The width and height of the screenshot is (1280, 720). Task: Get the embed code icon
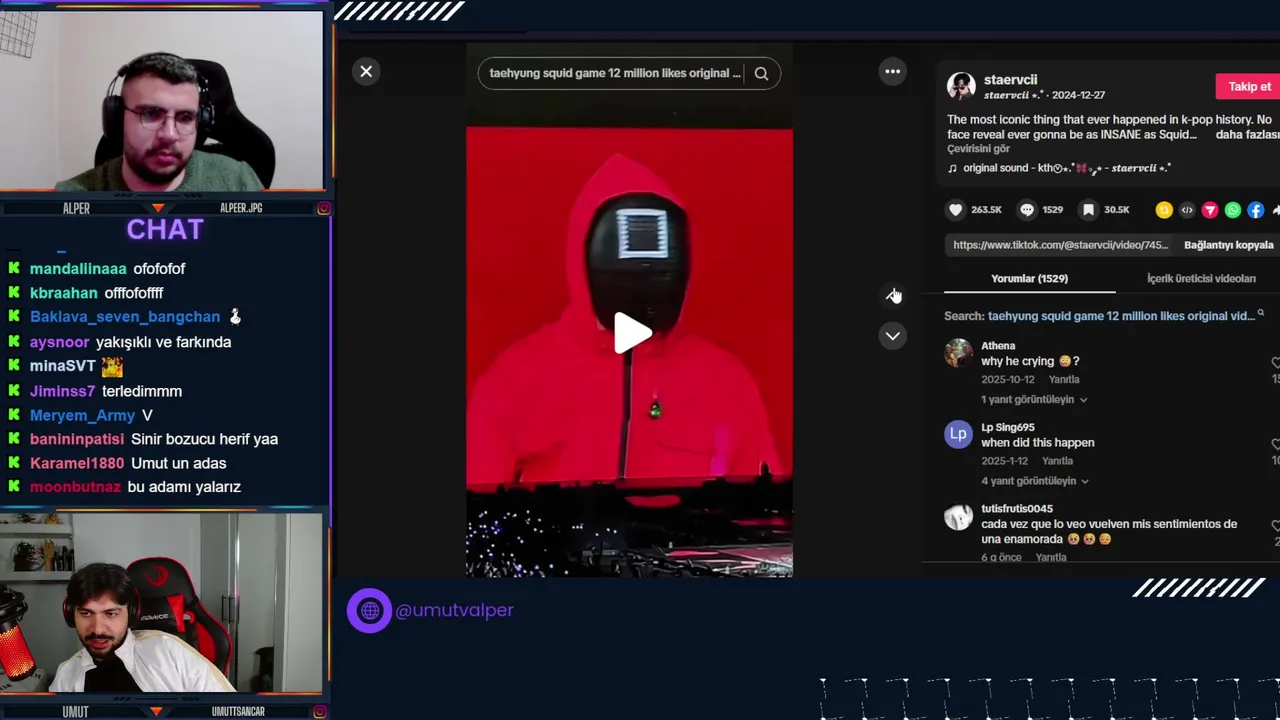tap(1187, 210)
